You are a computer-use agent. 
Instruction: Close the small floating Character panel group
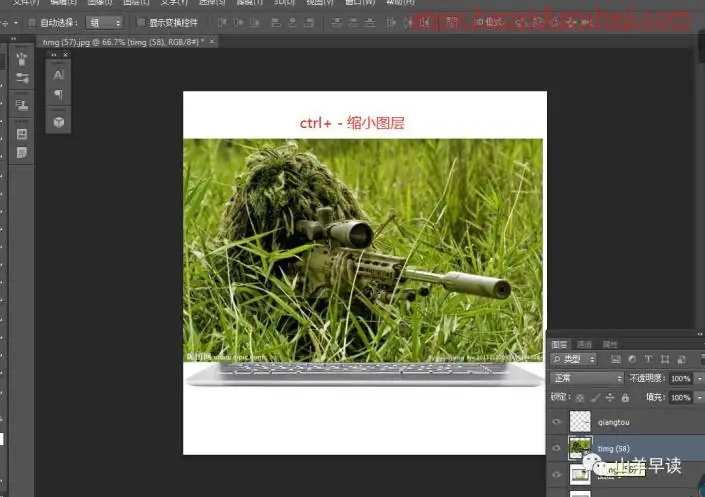tap(66, 55)
